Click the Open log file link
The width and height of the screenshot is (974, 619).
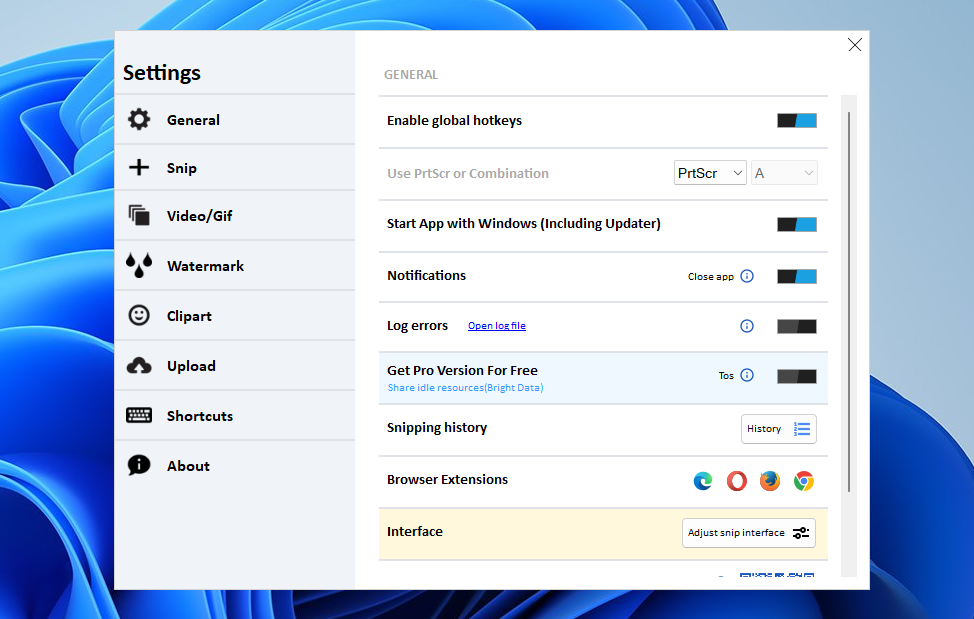496,326
